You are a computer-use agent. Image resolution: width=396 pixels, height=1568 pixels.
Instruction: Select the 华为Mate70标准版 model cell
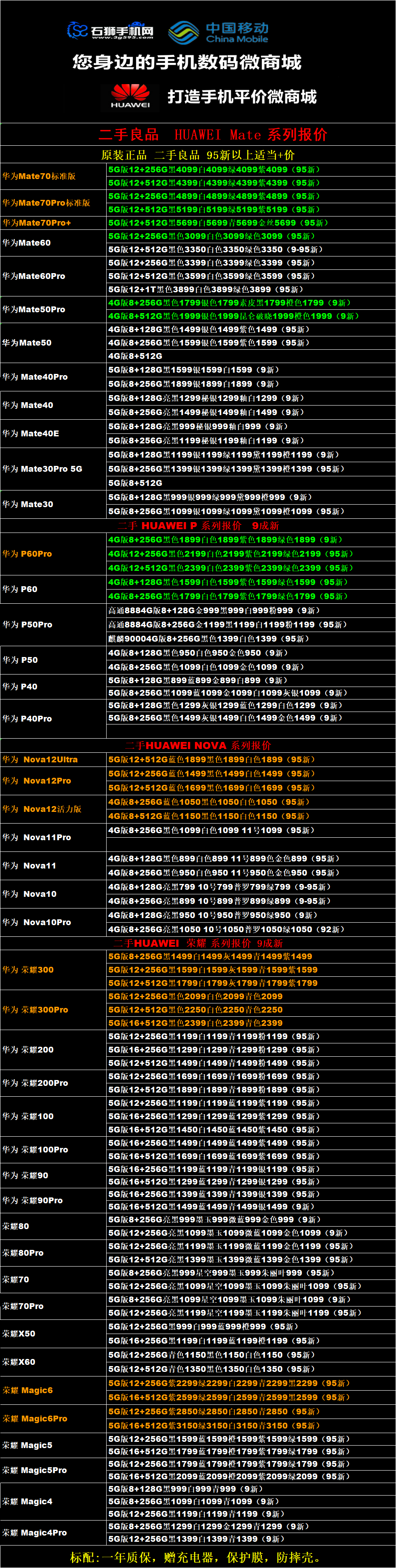[54, 176]
